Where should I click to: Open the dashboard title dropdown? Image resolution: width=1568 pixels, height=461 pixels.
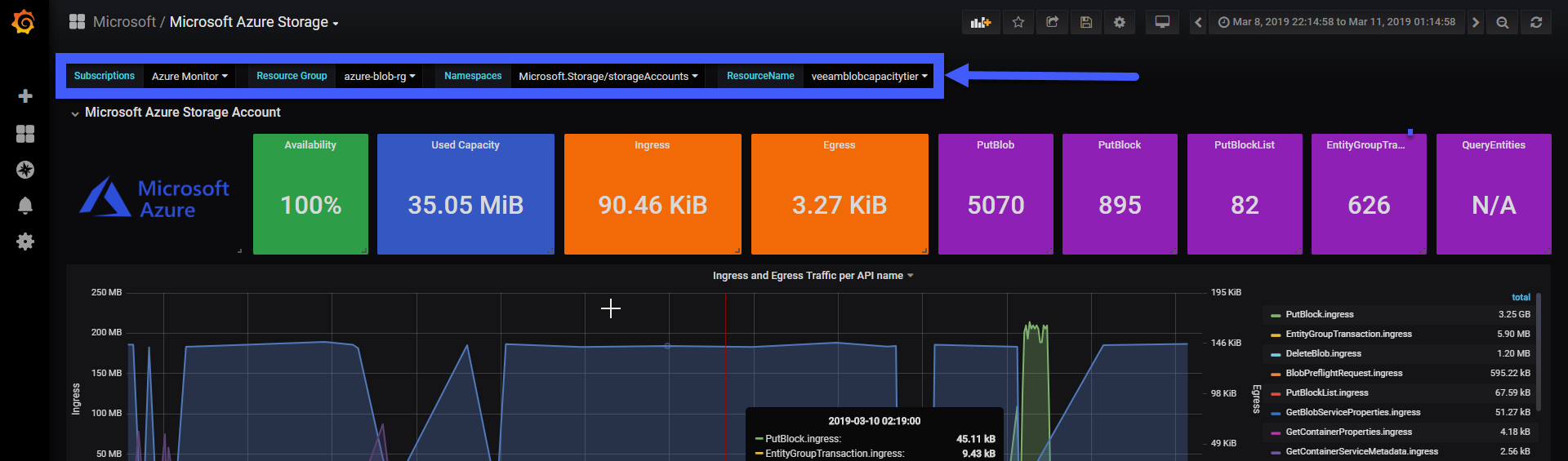click(254, 22)
